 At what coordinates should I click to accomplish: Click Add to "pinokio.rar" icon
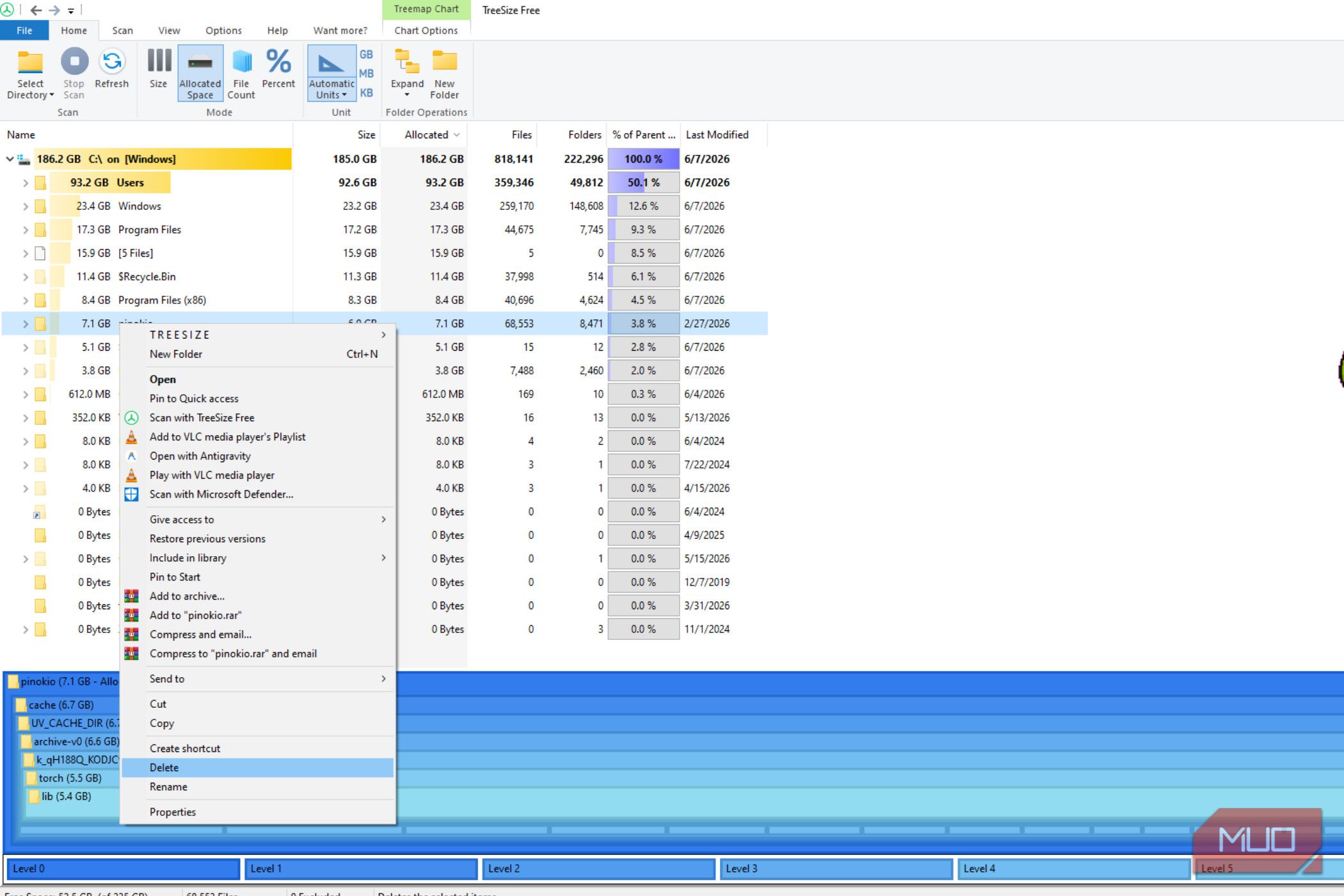click(x=131, y=615)
